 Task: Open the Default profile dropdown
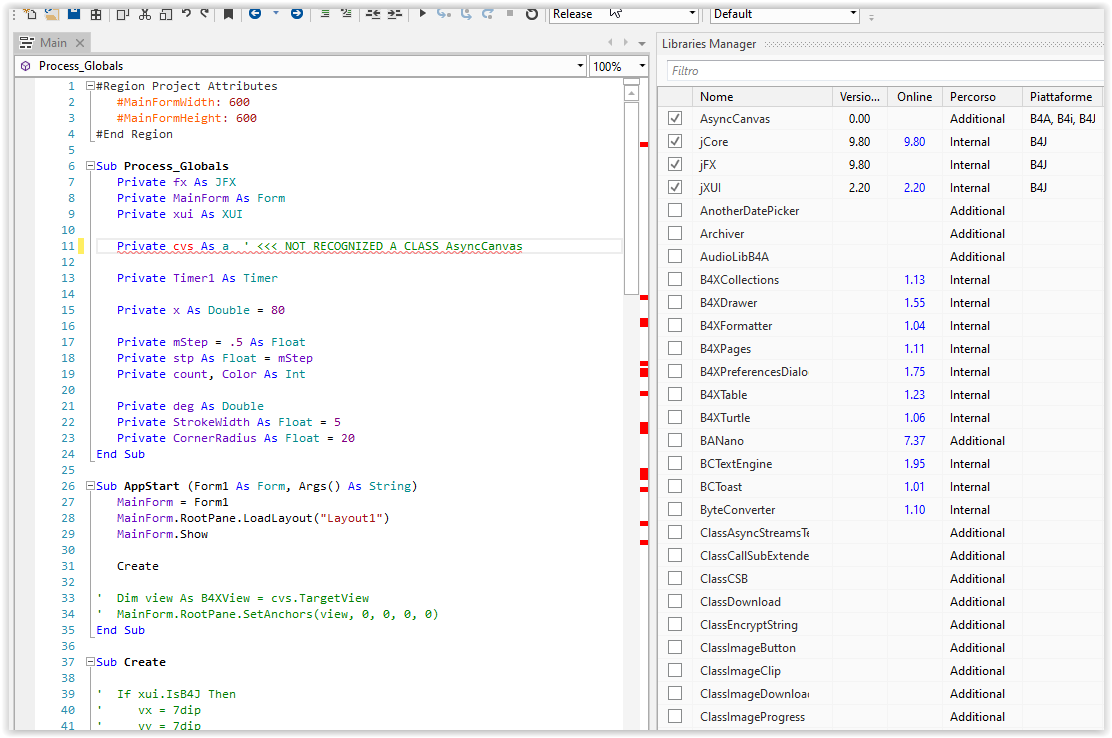coord(851,14)
